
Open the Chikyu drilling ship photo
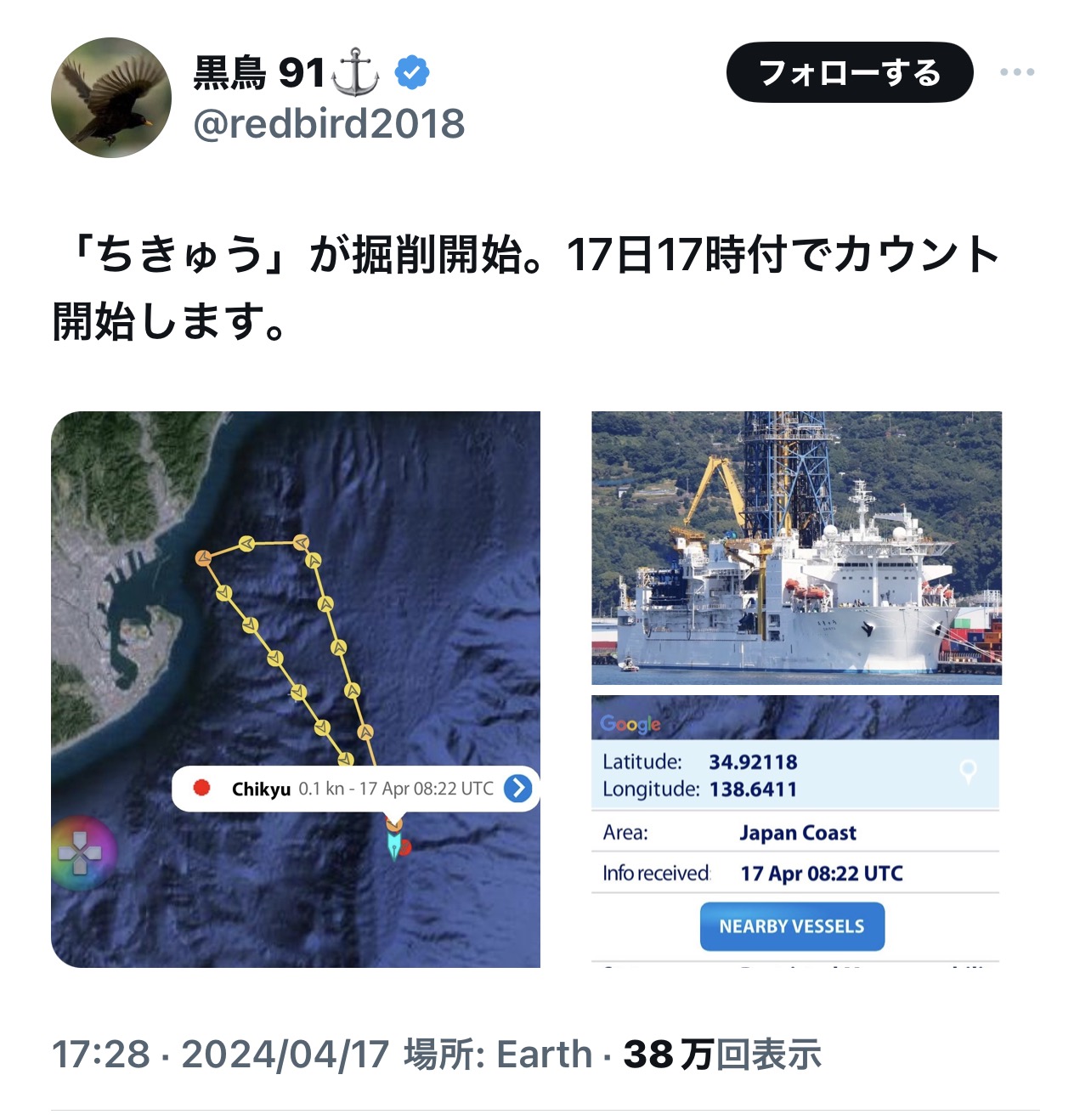(x=797, y=548)
